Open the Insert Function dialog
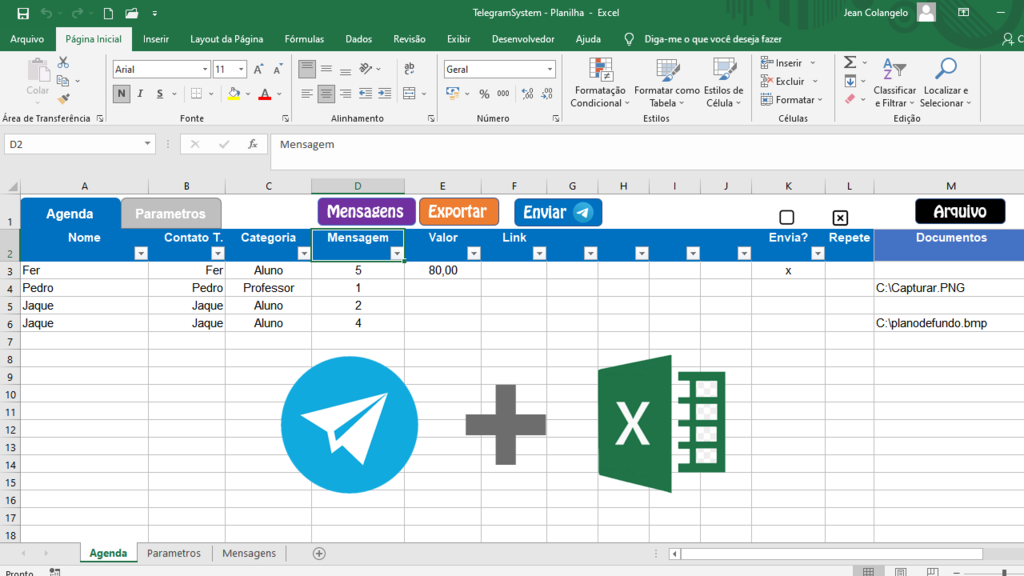 (x=253, y=144)
